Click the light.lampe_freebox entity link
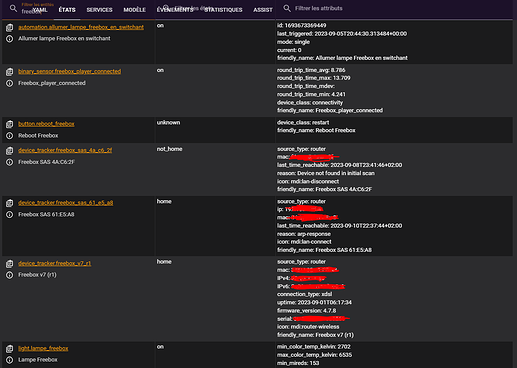Screen dimensions: 517x368 coord(43,348)
